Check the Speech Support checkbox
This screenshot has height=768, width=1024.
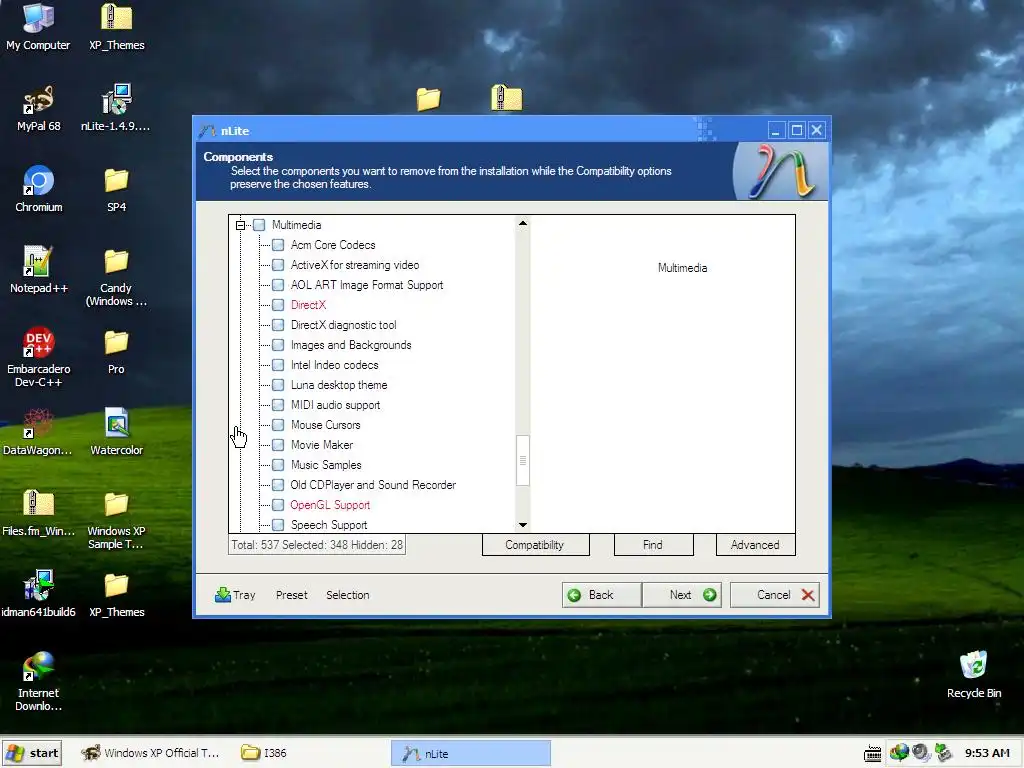[x=278, y=525]
